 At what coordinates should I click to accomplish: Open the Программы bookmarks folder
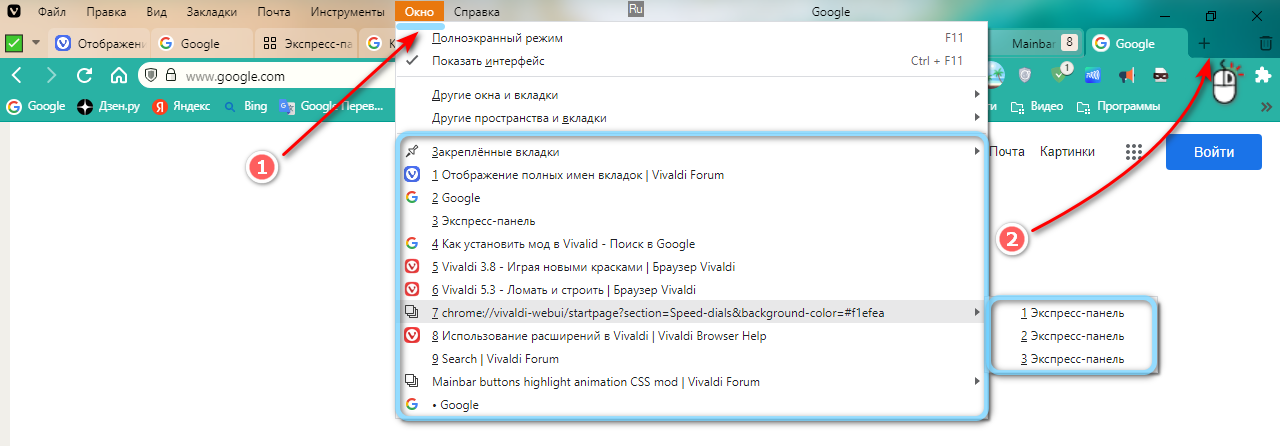[1118, 106]
